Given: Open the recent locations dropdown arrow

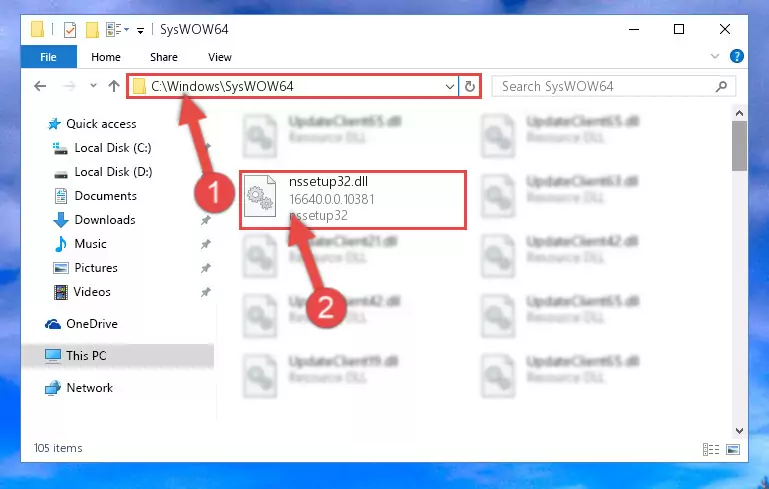Looking at the screenshot, I should [x=93, y=86].
